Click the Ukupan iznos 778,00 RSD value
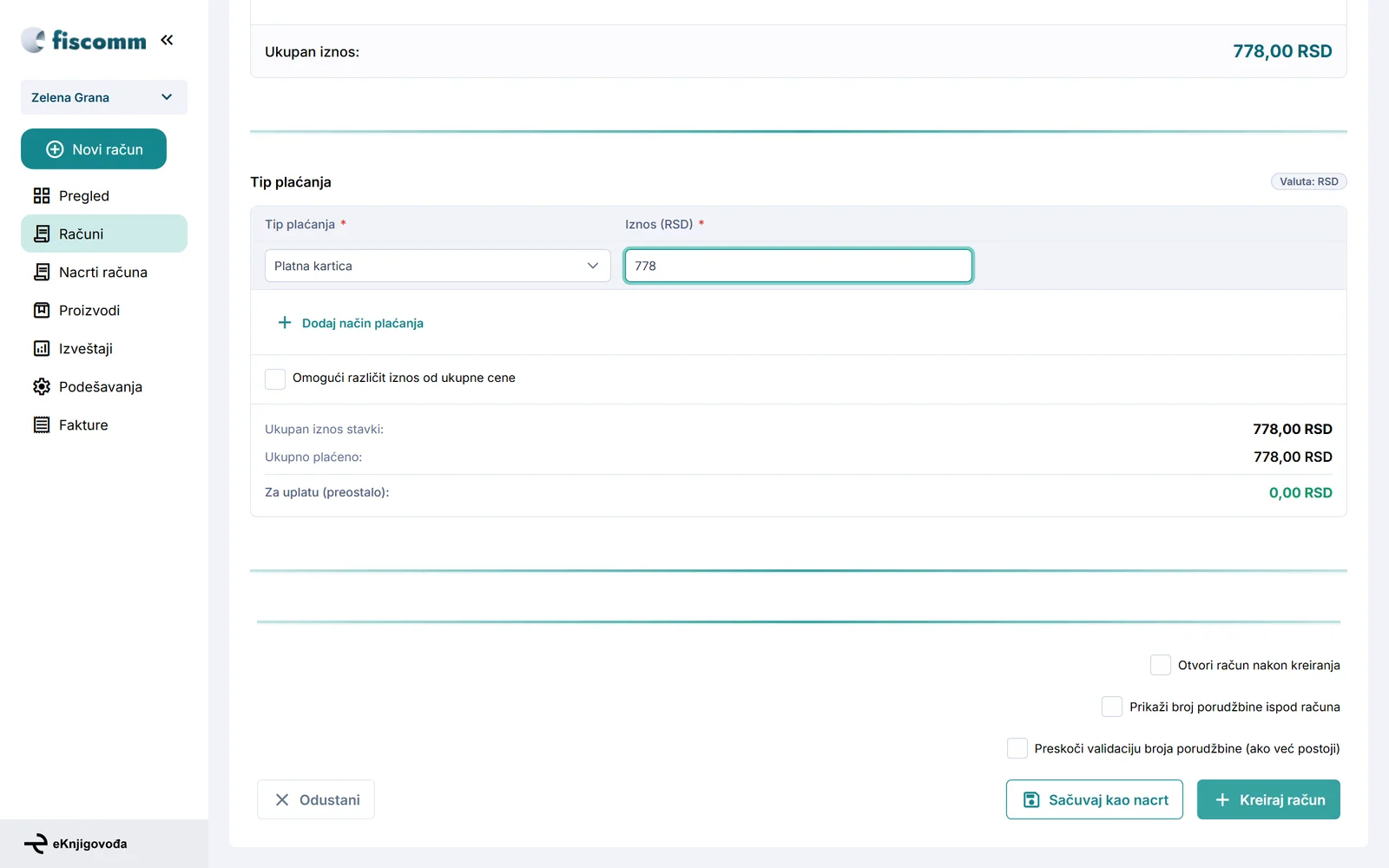Image resolution: width=1389 pixels, height=868 pixels. 1282,51
